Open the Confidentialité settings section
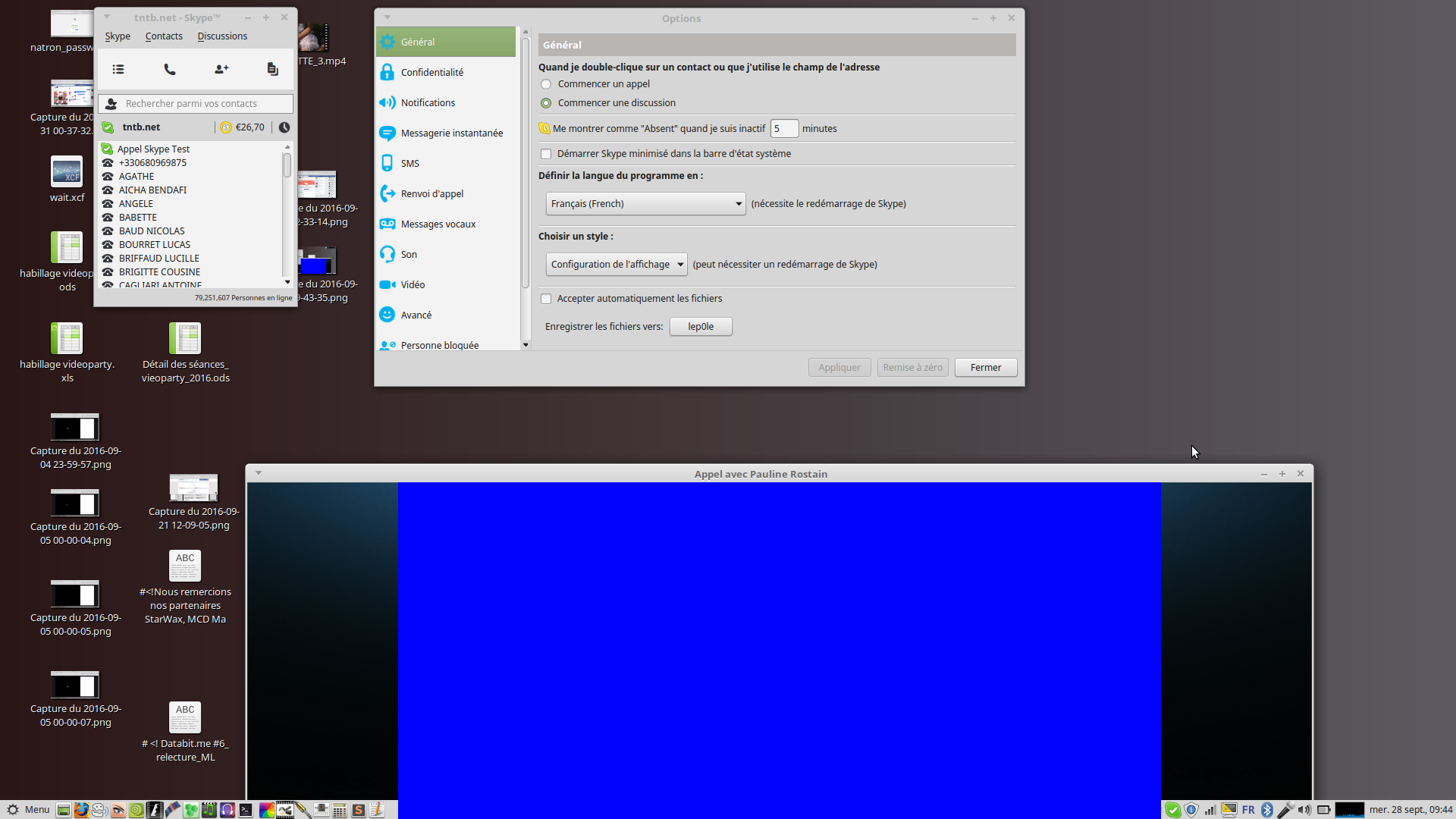The image size is (1456, 819). click(x=431, y=72)
